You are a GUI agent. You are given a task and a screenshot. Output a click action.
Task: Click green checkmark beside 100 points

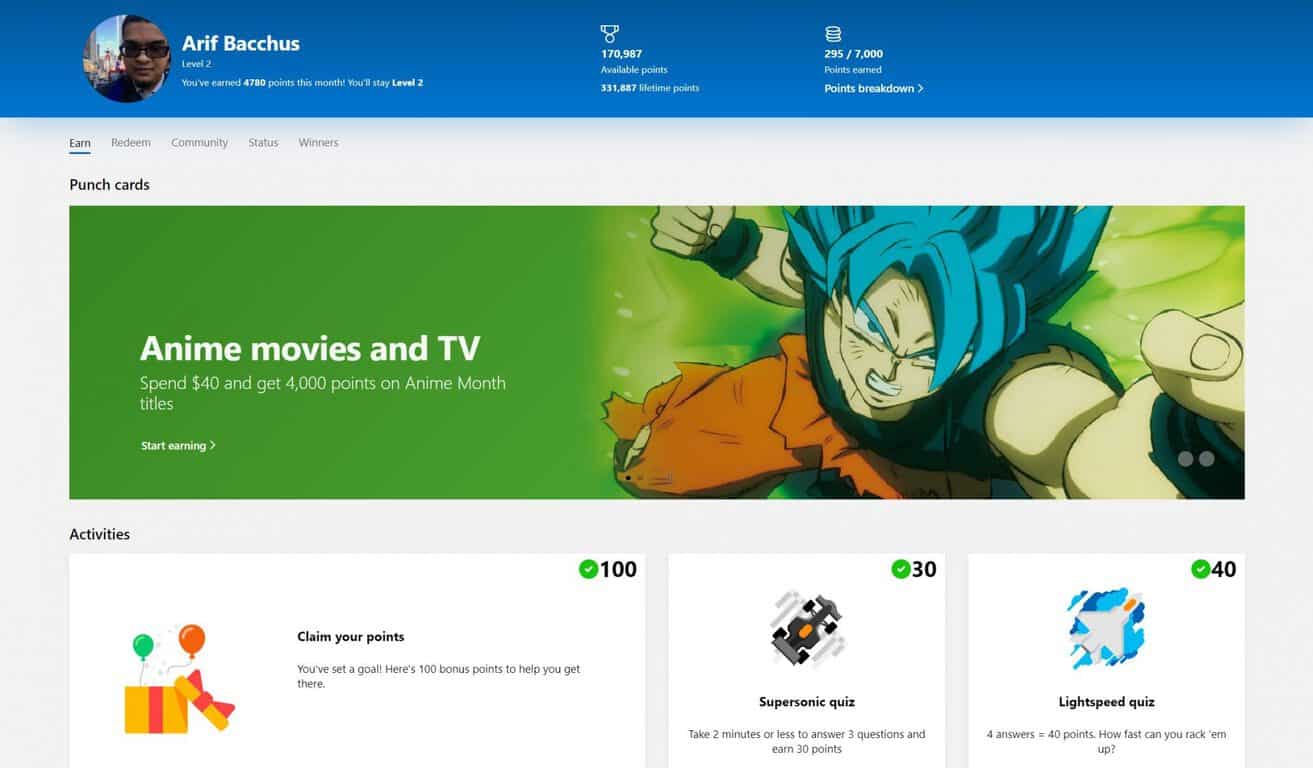click(588, 569)
